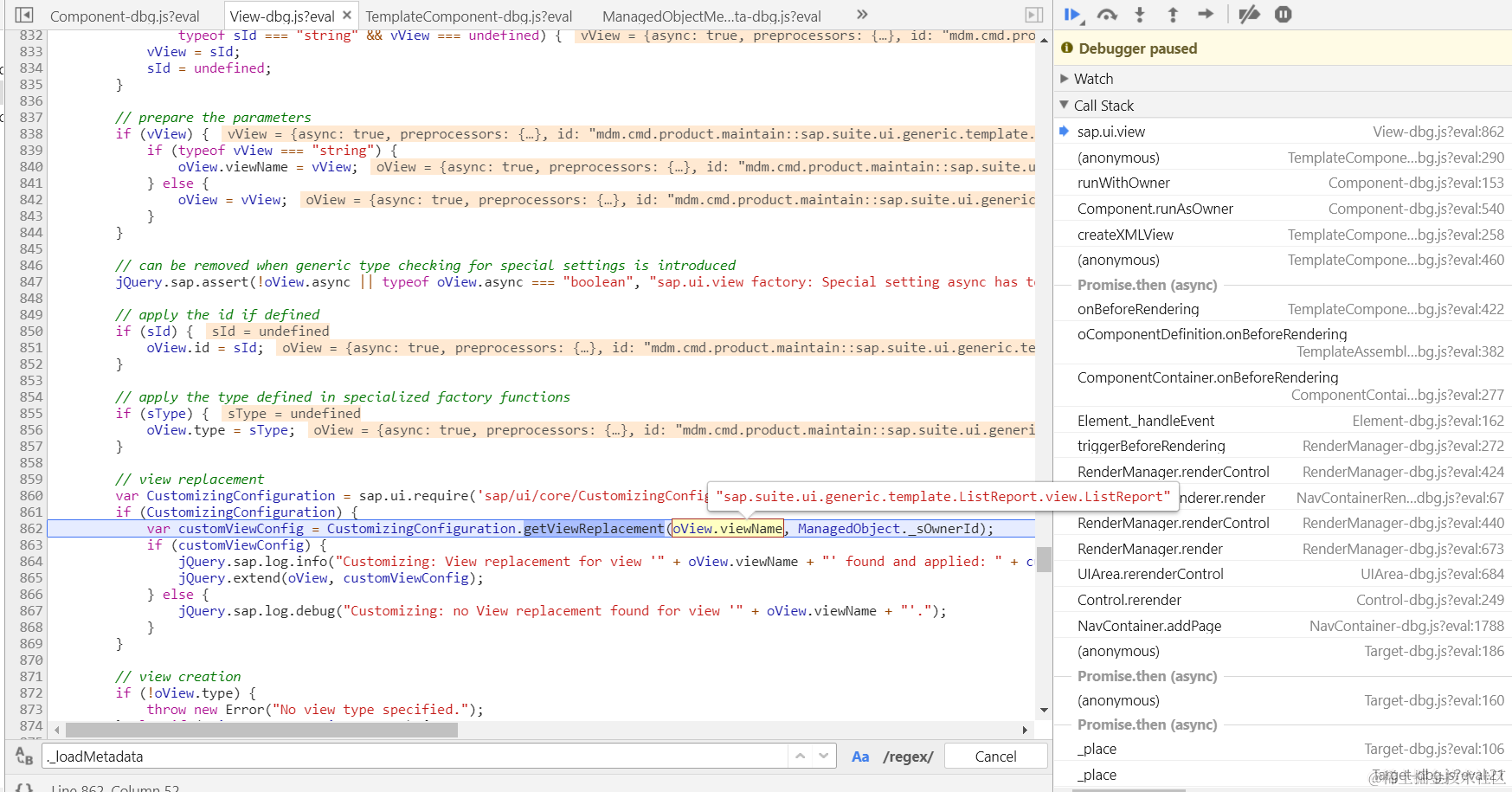Open Element-dbg.js?eval:162 source link
1512x792 pixels.
pos(1428,421)
